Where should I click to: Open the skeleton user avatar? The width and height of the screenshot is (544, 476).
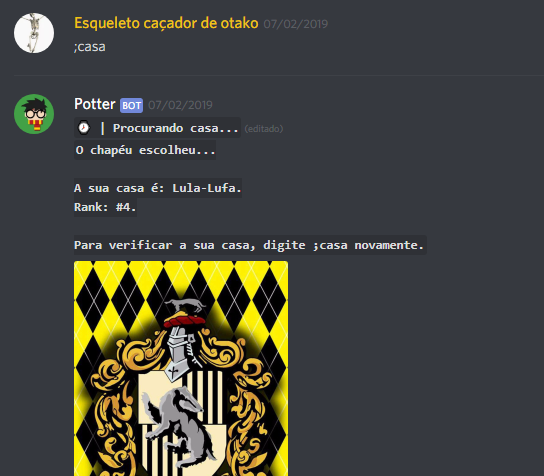(x=34, y=33)
